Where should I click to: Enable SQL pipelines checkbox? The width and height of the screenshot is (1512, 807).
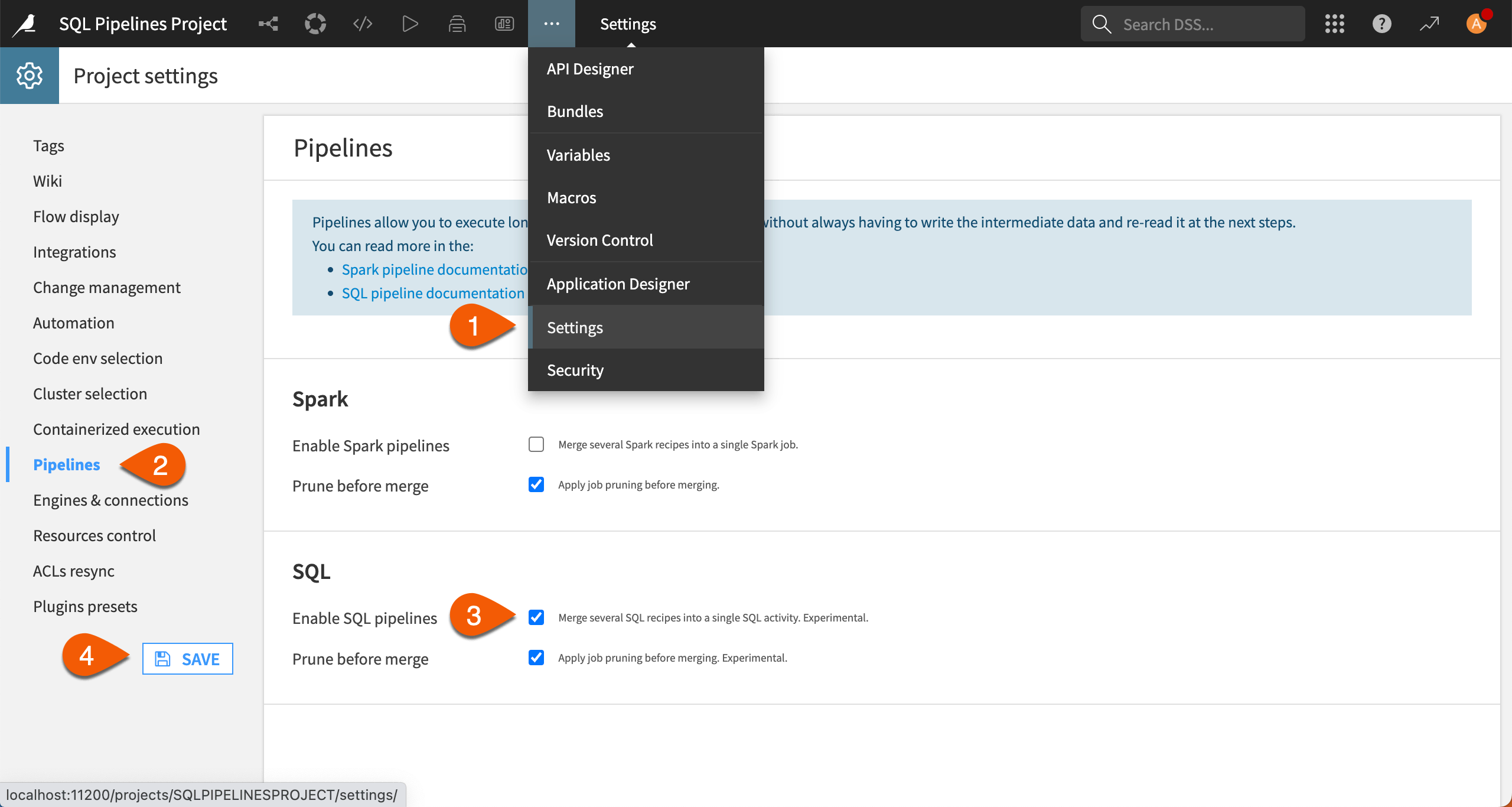tap(536, 617)
